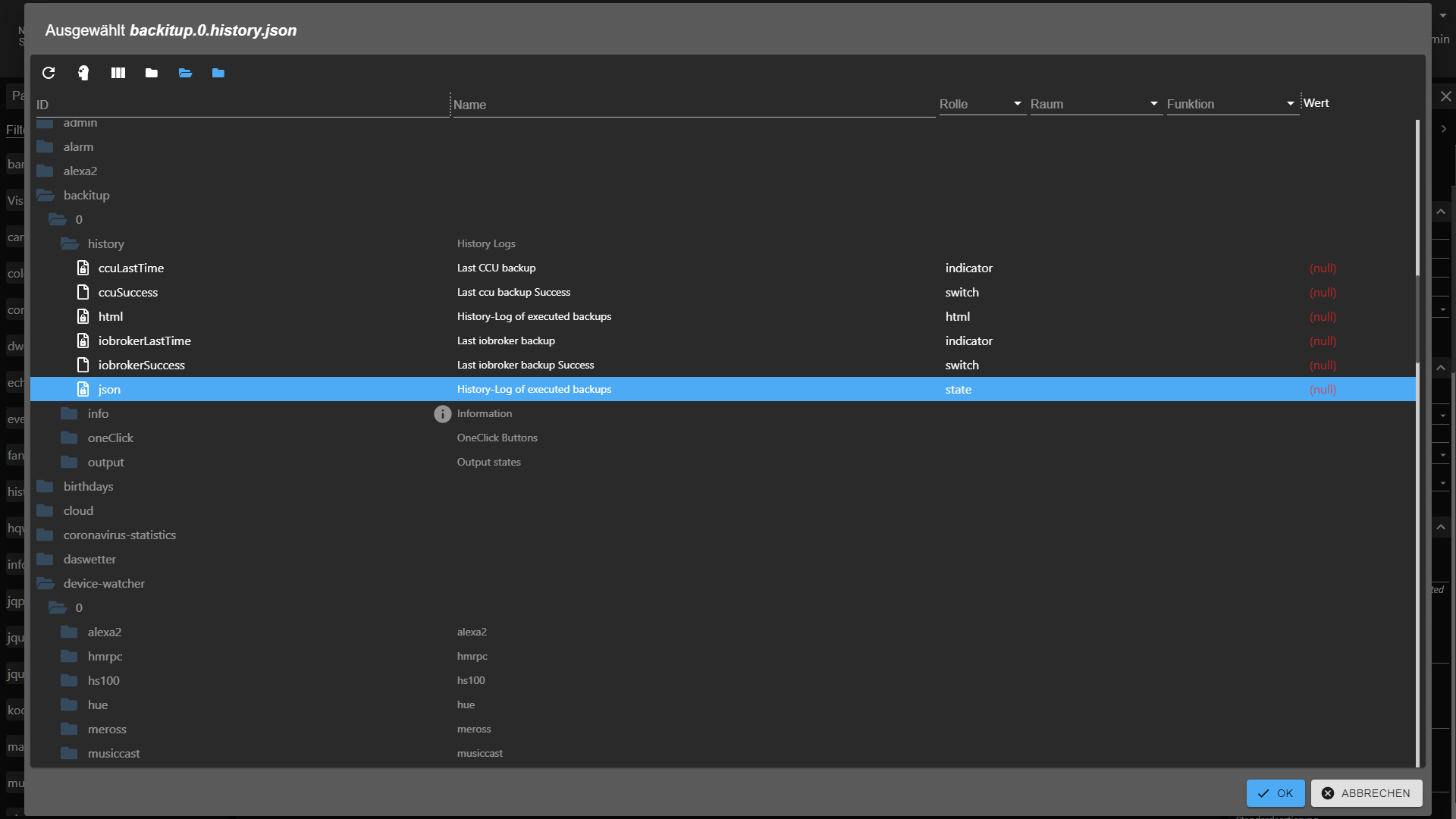Open column configuration icon

(x=118, y=73)
